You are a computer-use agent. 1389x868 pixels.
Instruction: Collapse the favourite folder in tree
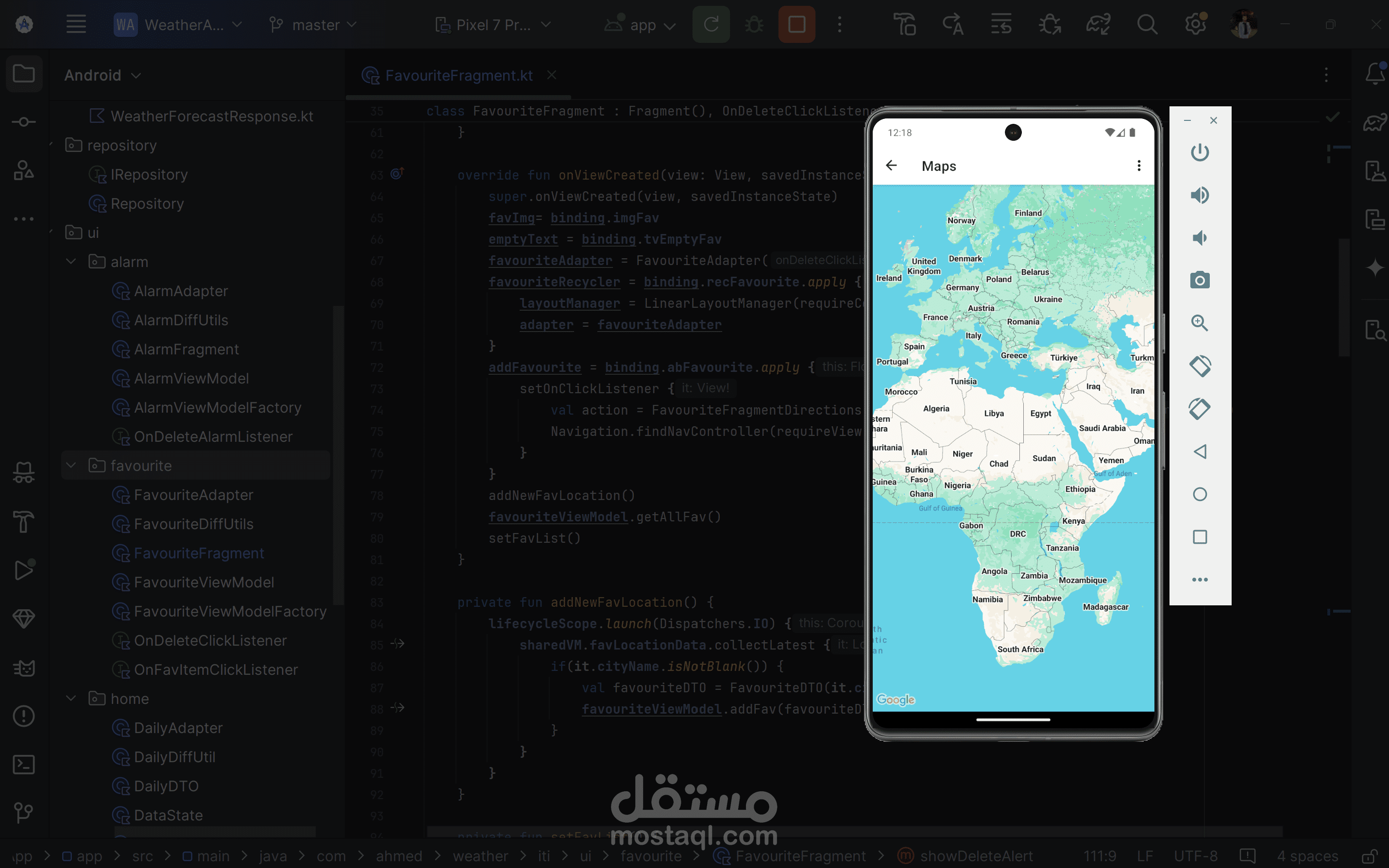71,465
